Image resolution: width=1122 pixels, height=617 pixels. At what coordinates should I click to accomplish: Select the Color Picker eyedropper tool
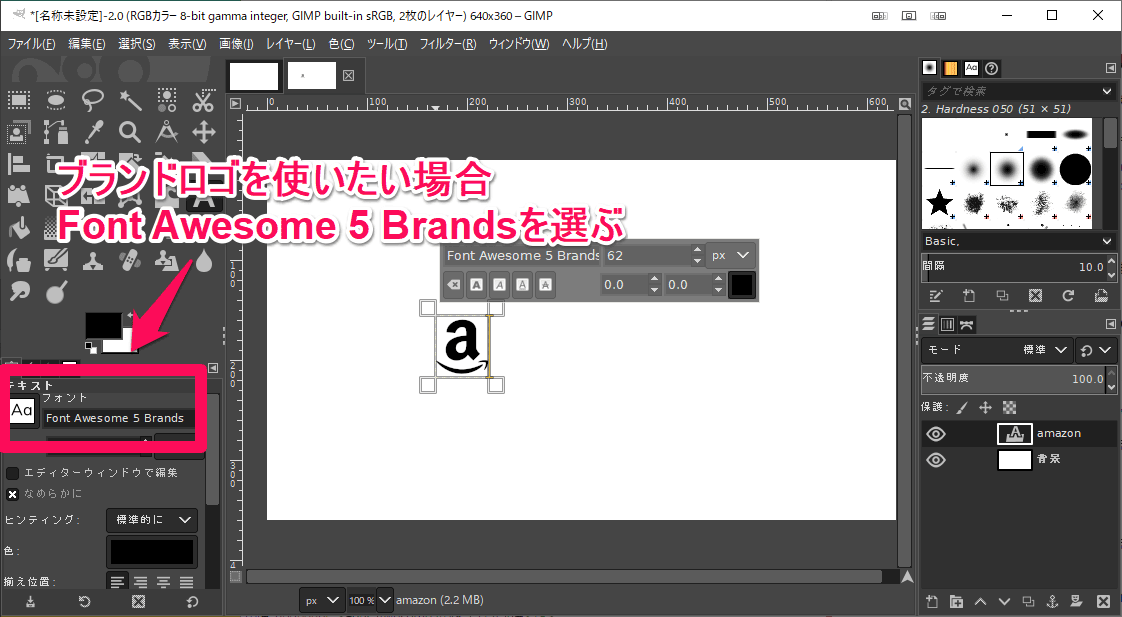(93, 132)
